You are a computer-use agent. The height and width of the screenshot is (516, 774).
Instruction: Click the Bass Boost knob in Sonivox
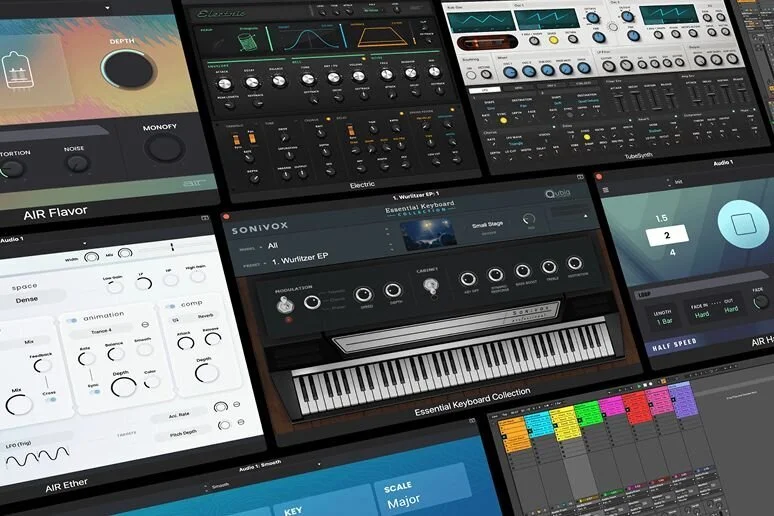[x=522, y=270]
